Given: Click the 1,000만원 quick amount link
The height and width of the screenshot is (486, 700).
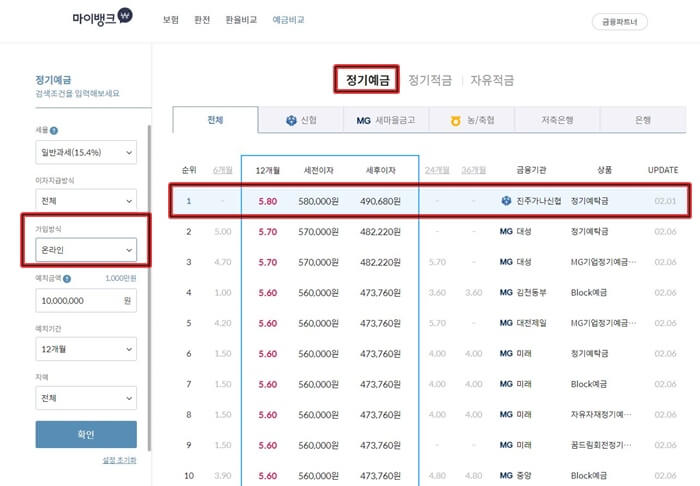Looking at the screenshot, I should [x=121, y=278].
